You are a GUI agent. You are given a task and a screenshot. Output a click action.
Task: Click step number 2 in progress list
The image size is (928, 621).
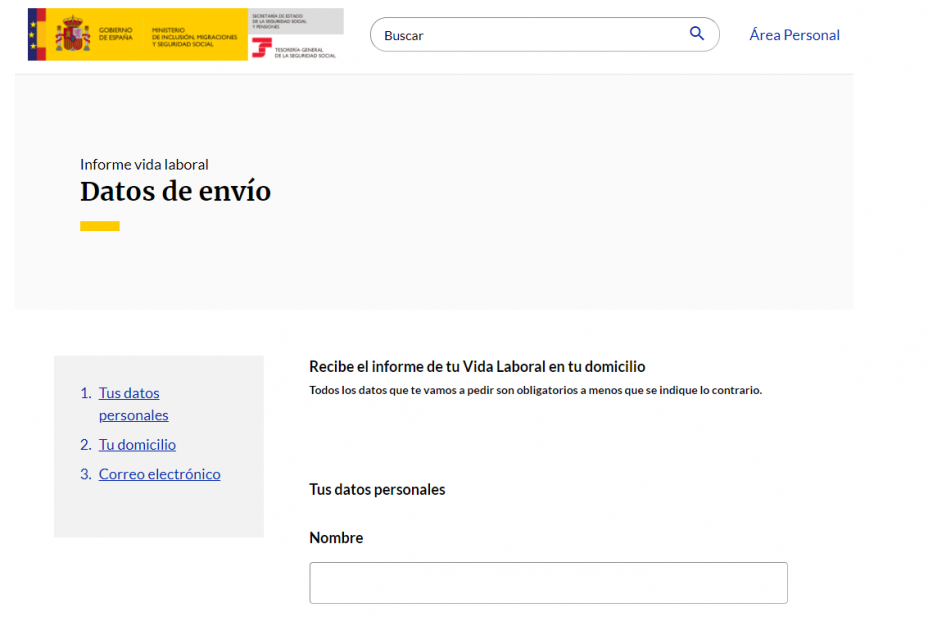pyautogui.click(x=85, y=444)
